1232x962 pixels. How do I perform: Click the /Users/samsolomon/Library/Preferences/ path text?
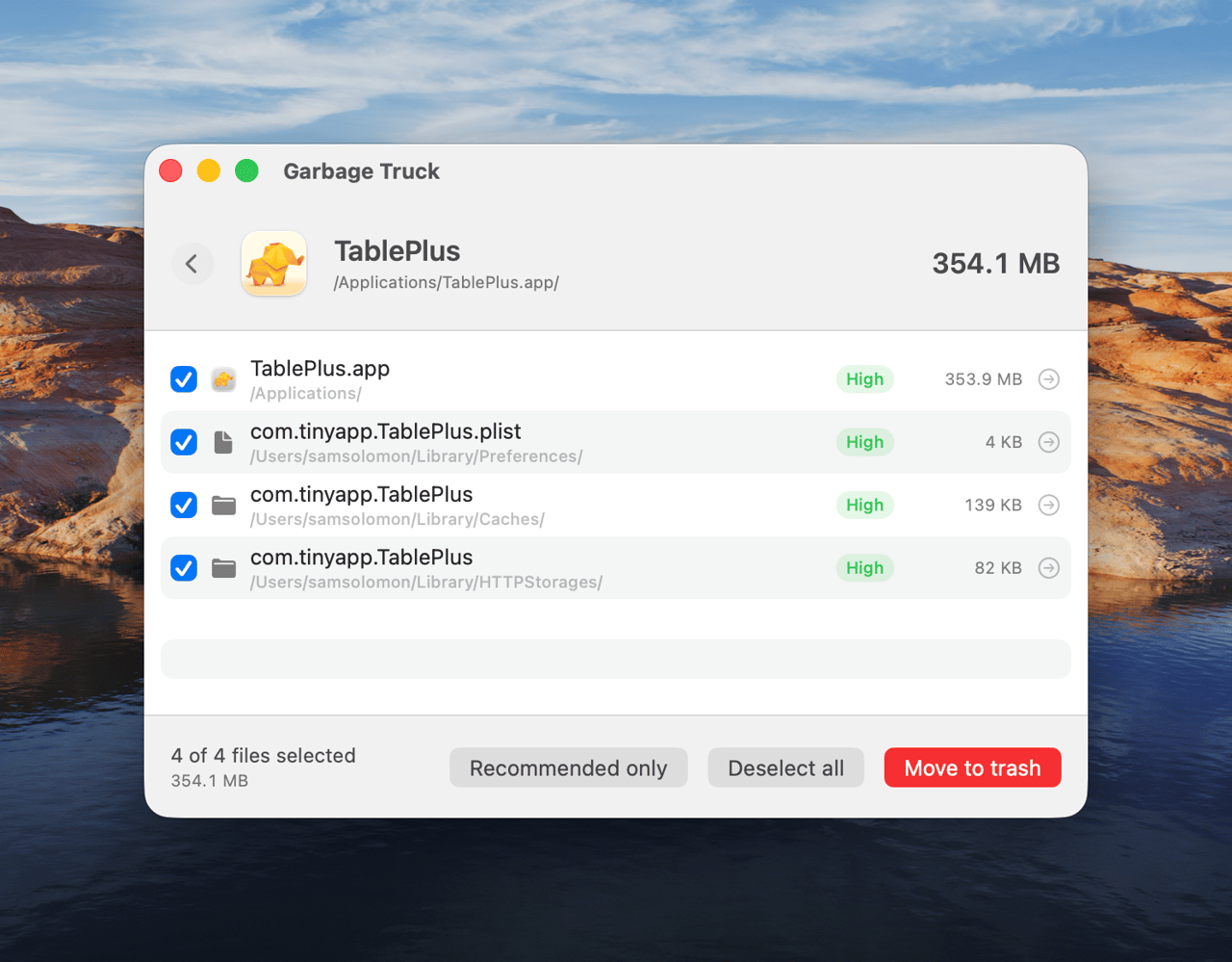[x=417, y=456]
